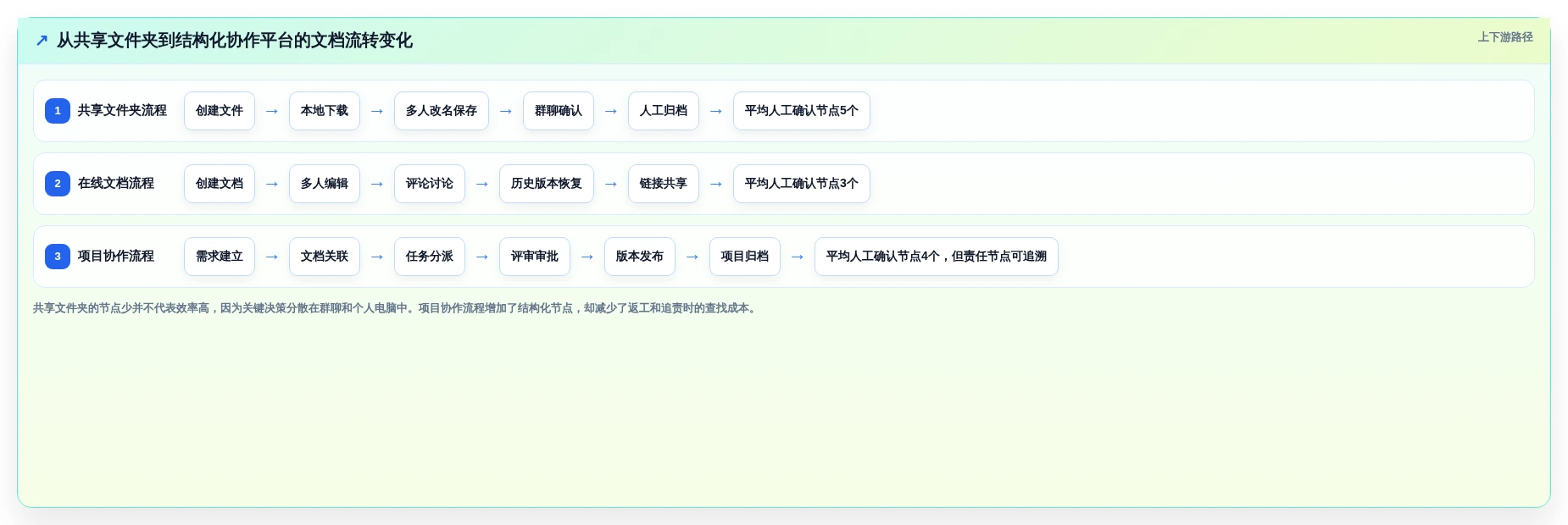Click the 创建文件 step chip
This screenshot has width=1568, height=525.
[x=220, y=111]
